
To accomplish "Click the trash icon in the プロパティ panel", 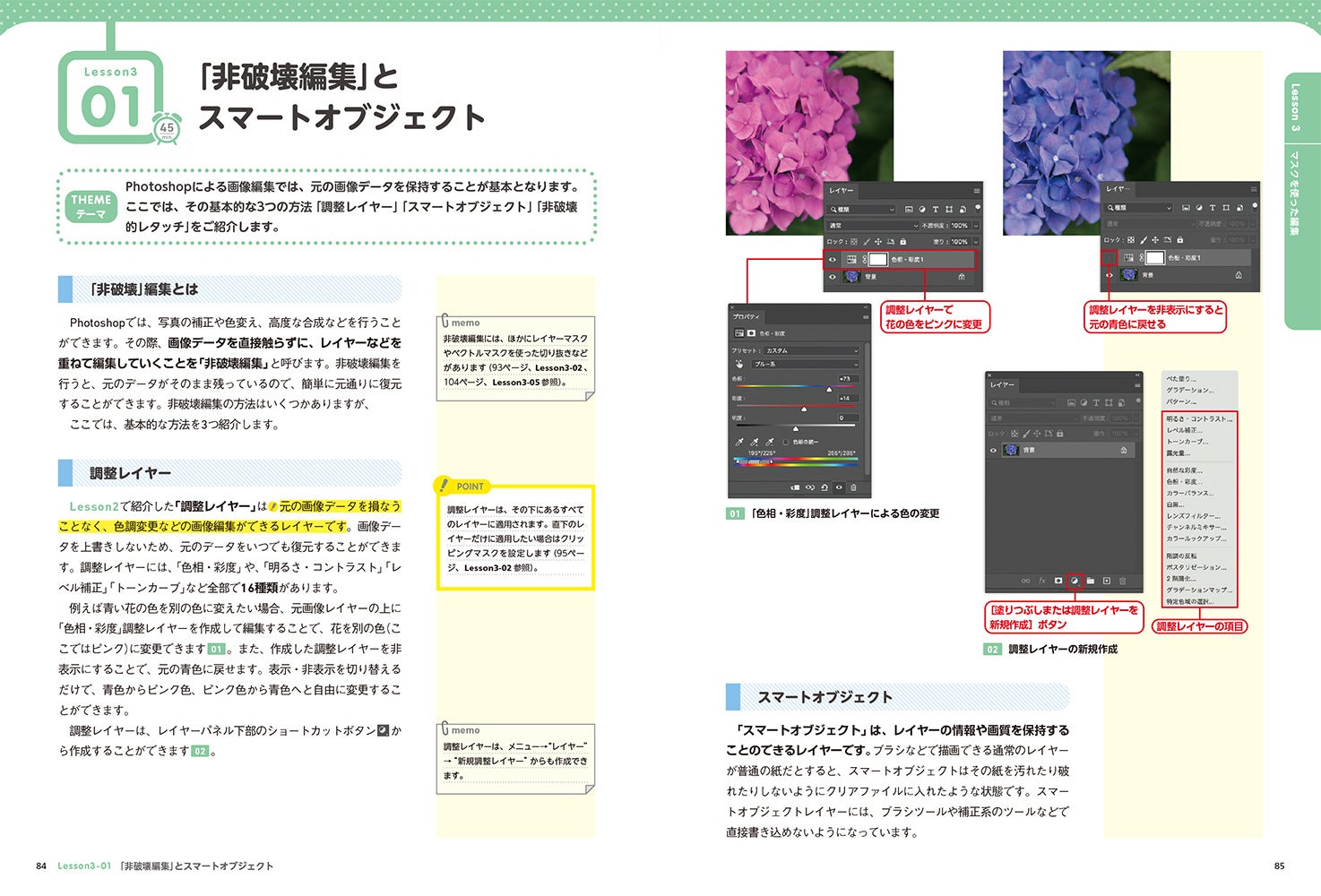I will pos(853,488).
